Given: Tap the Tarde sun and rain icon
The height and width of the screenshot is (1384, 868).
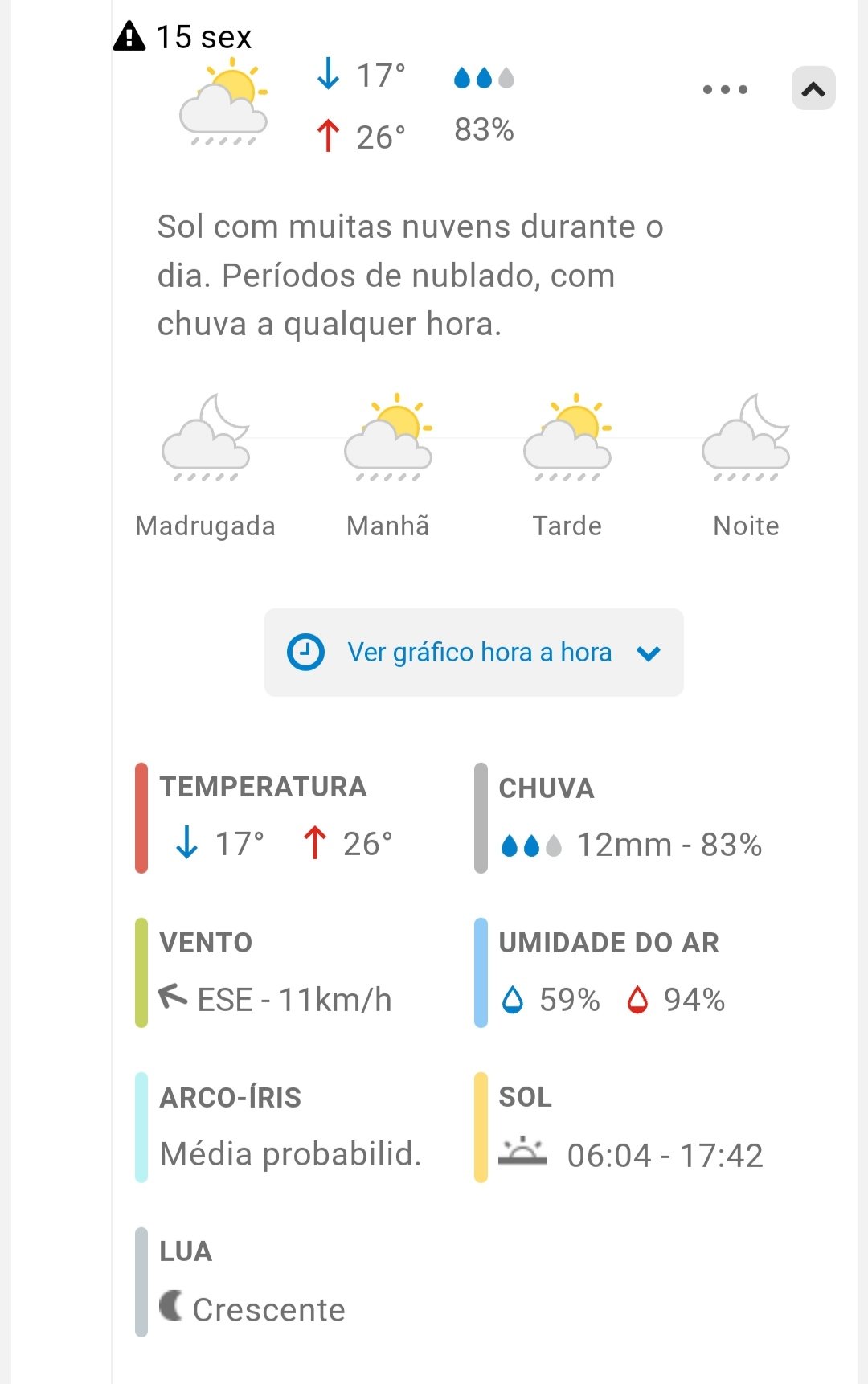Looking at the screenshot, I should coord(567,438).
